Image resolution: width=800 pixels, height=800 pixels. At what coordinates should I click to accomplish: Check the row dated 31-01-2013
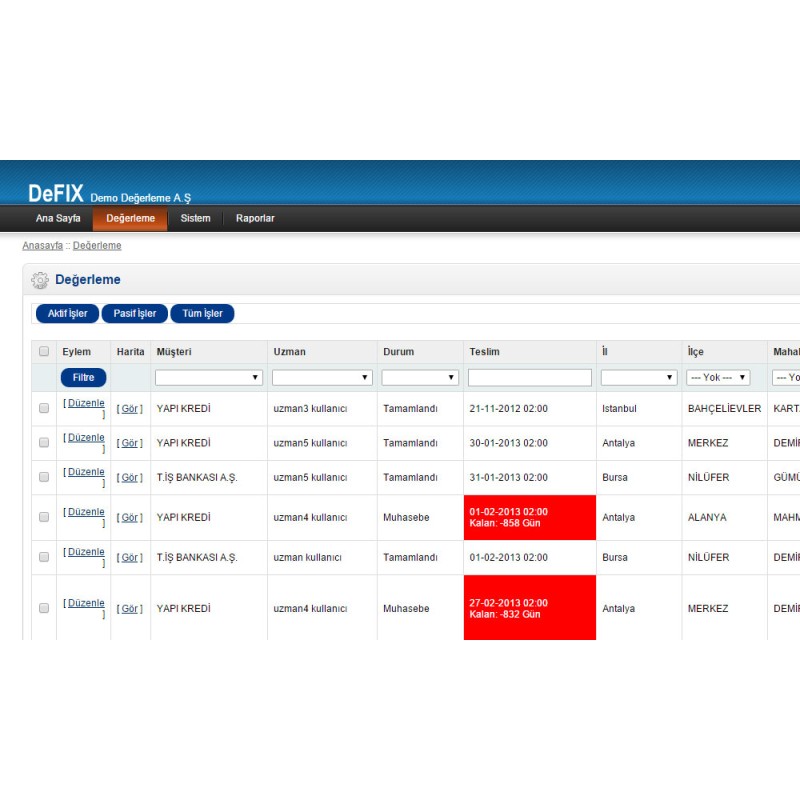[44, 477]
